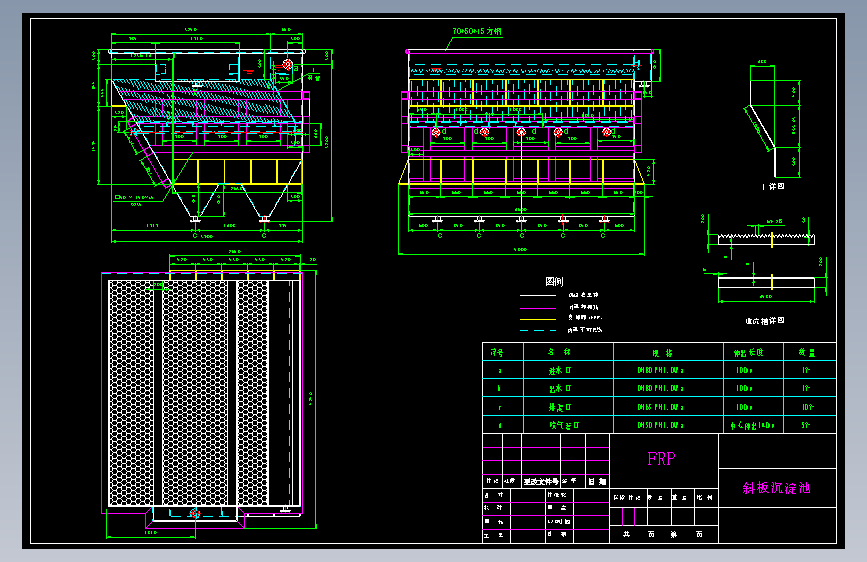This screenshot has width=867, height=562.
Task: Click the 图例 legend heading
Action: click(554, 282)
